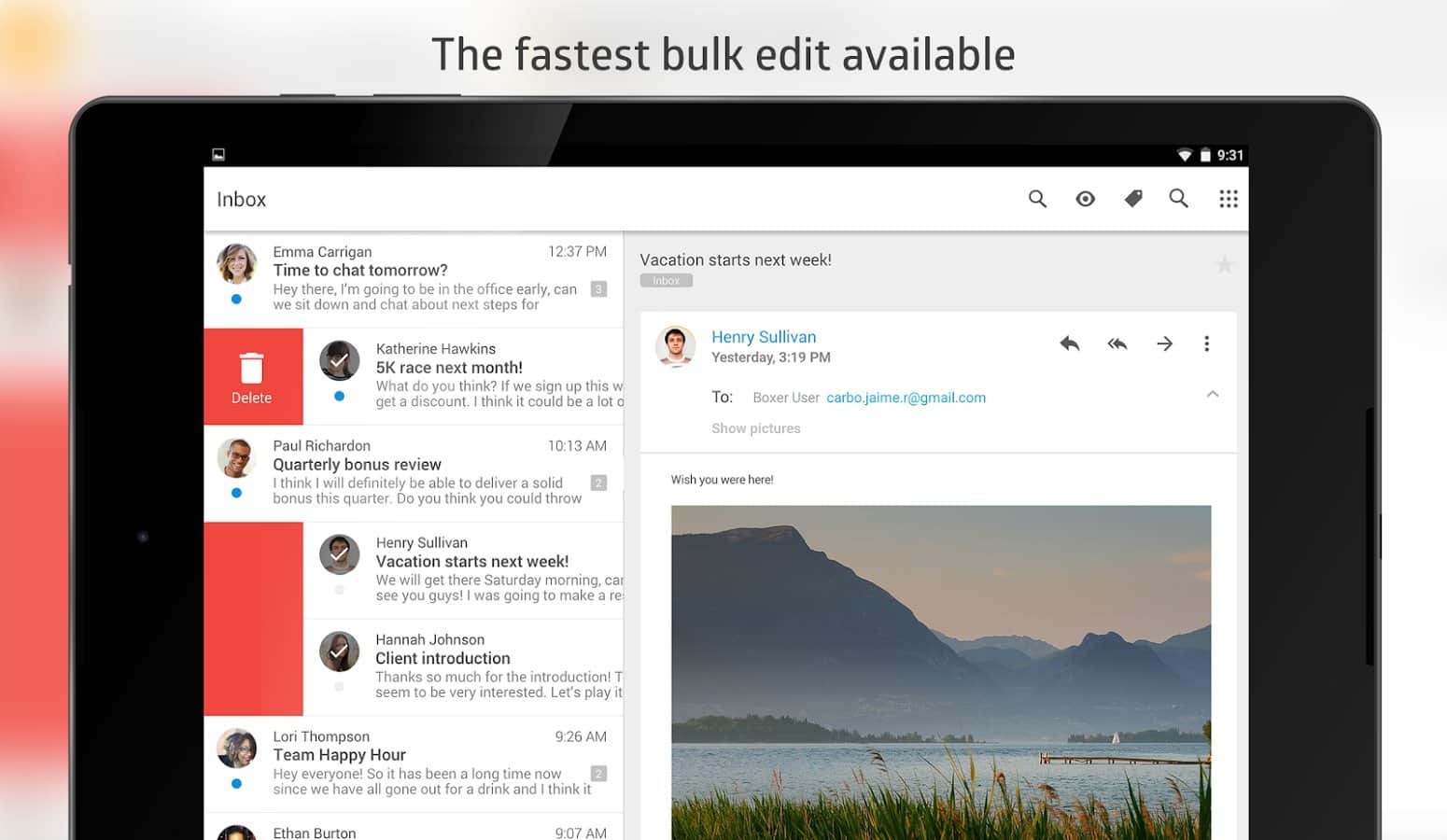This screenshot has height=840, width=1447.
Task: Open the apps grid menu icon
Action: coord(1228,199)
